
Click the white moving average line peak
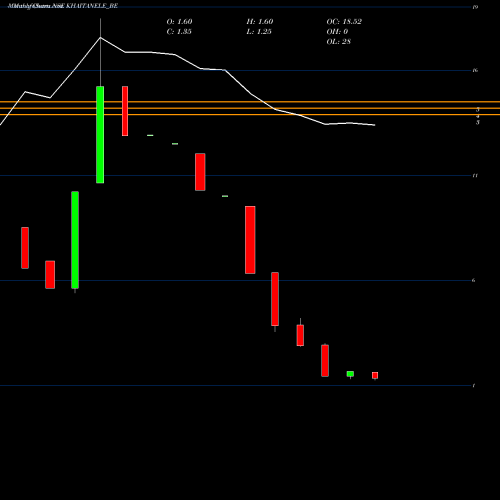[x=100, y=38]
